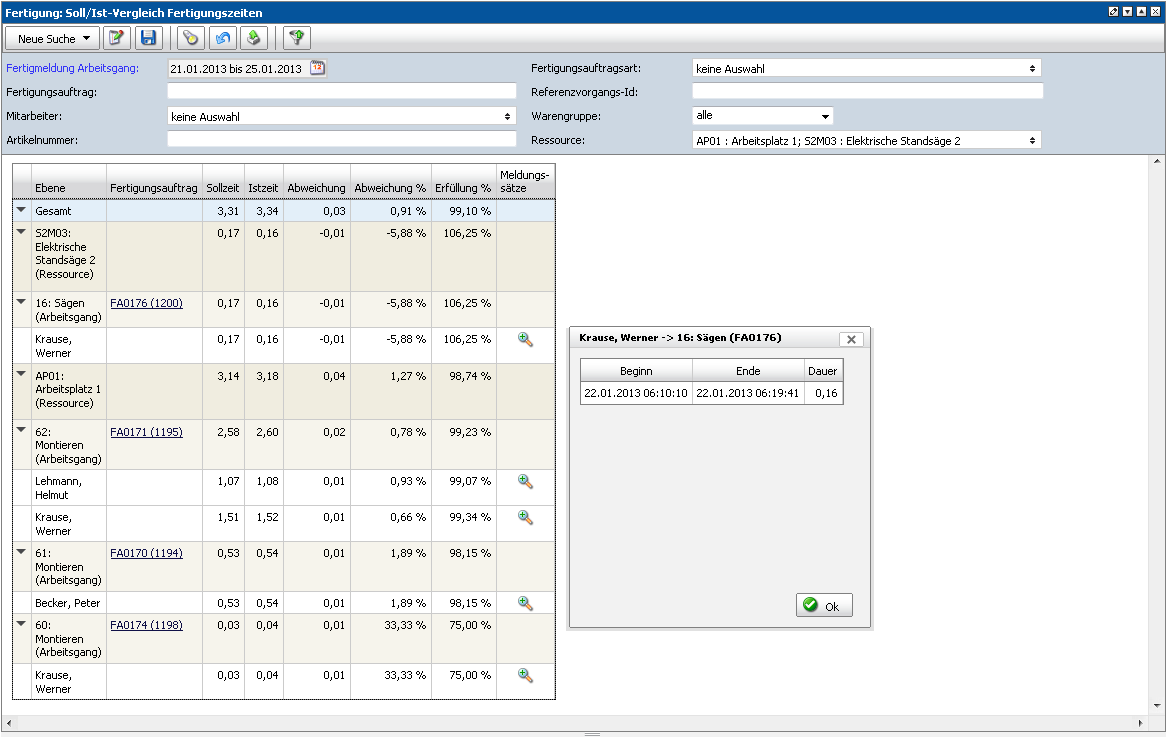This screenshot has width=1168, height=739.
Task: Click the filter funnel icon in toolbar
Action: [297, 38]
